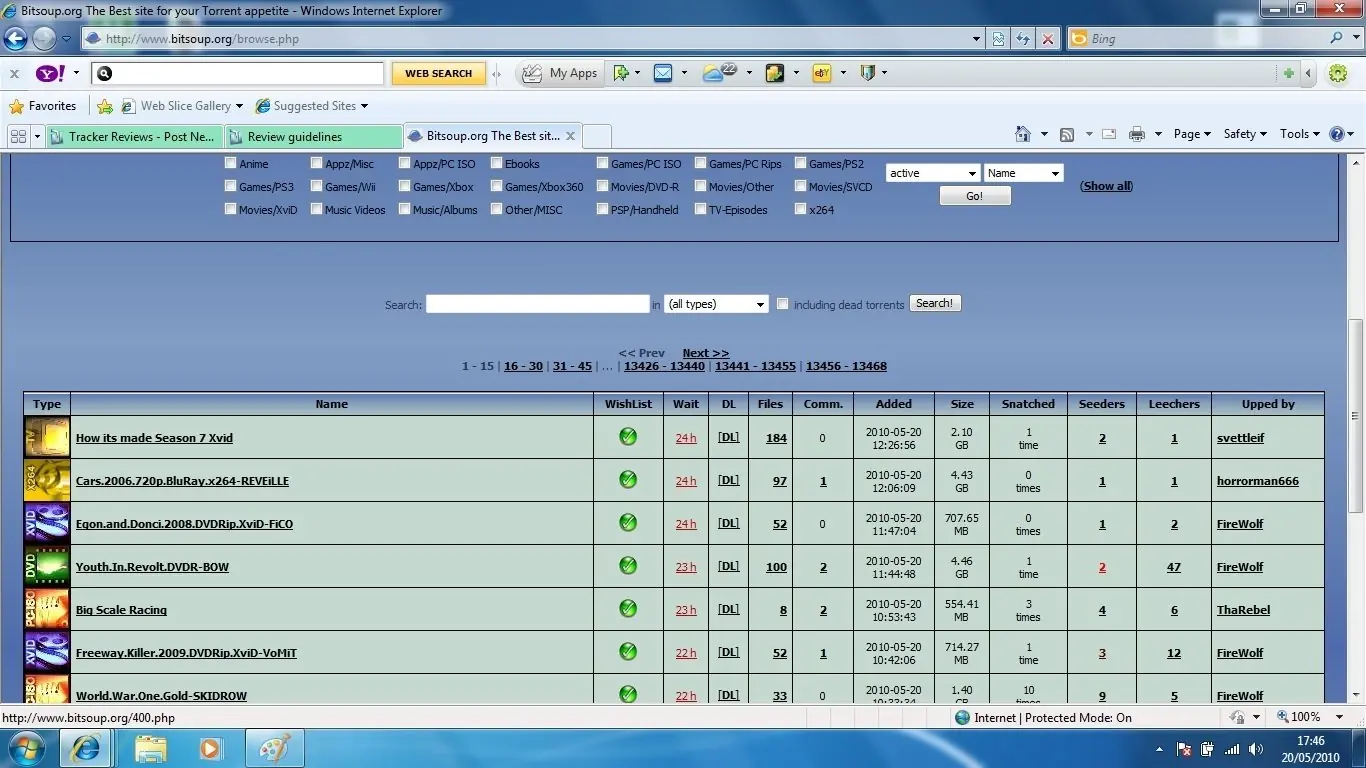Click the Refresh page icon

pos(1023,39)
